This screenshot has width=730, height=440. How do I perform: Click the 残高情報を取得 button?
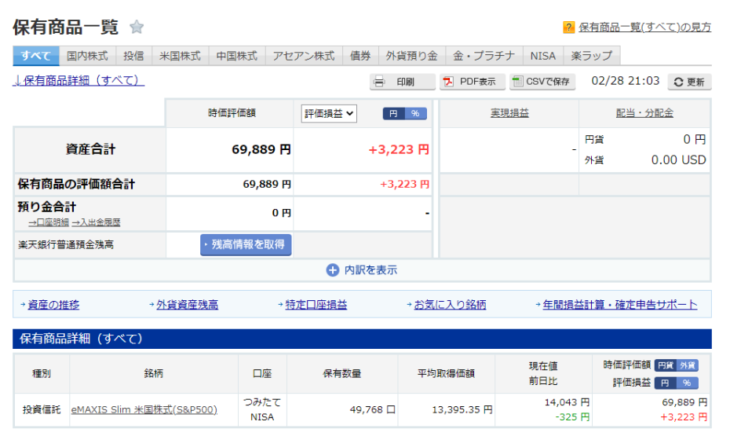pyautogui.click(x=245, y=244)
